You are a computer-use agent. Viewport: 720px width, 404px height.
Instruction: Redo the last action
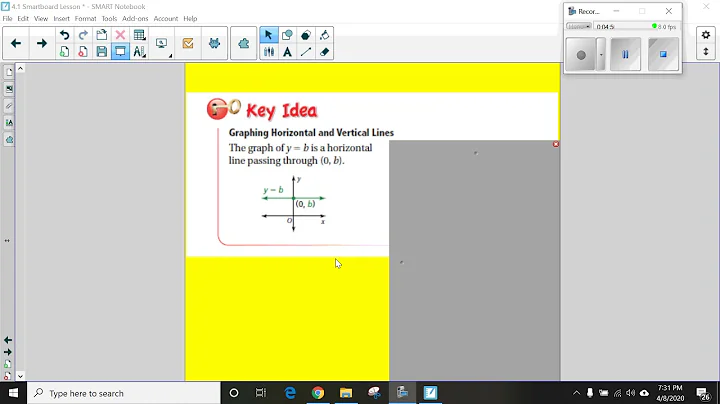point(83,35)
